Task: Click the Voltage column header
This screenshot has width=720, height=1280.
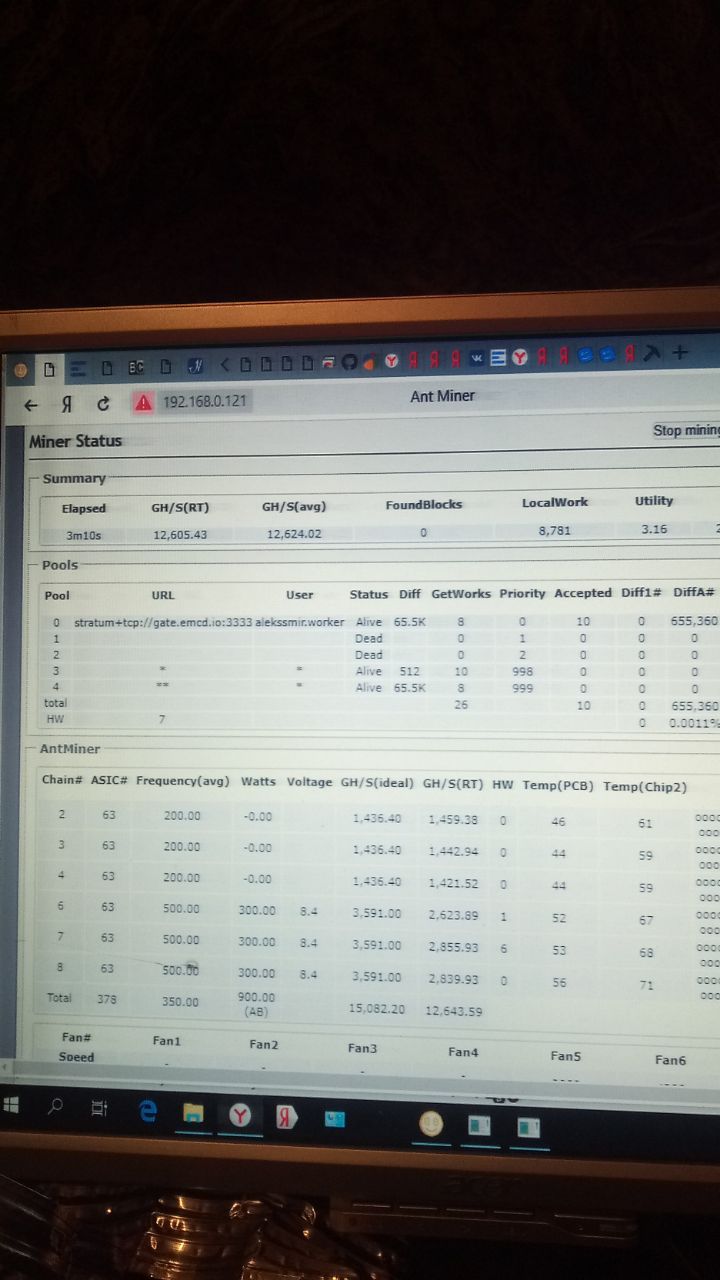Action: pyautogui.click(x=309, y=781)
